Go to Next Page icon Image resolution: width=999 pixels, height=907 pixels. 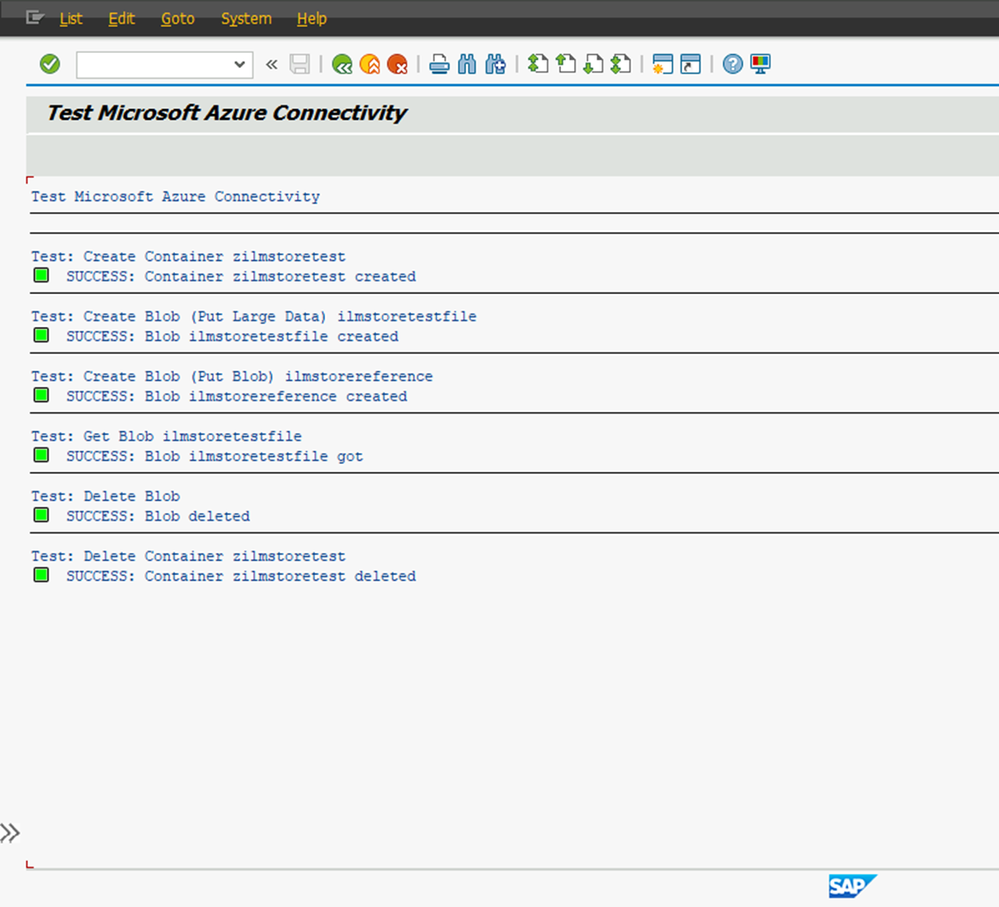pyautogui.click(x=593, y=64)
